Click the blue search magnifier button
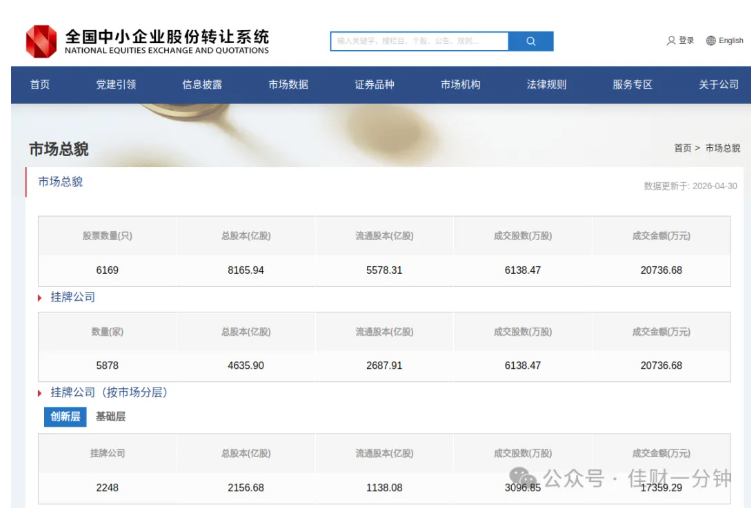751x516 pixels. (x=531, y=41)
